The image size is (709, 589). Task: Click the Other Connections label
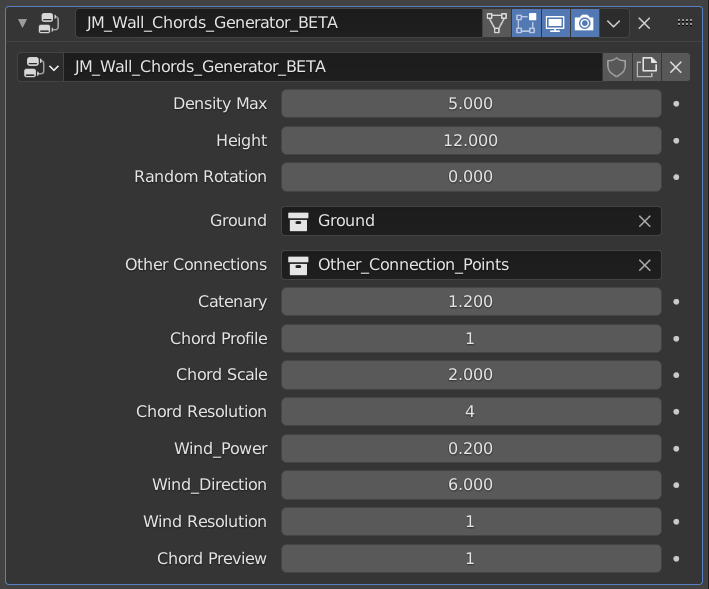pos(196,264)
